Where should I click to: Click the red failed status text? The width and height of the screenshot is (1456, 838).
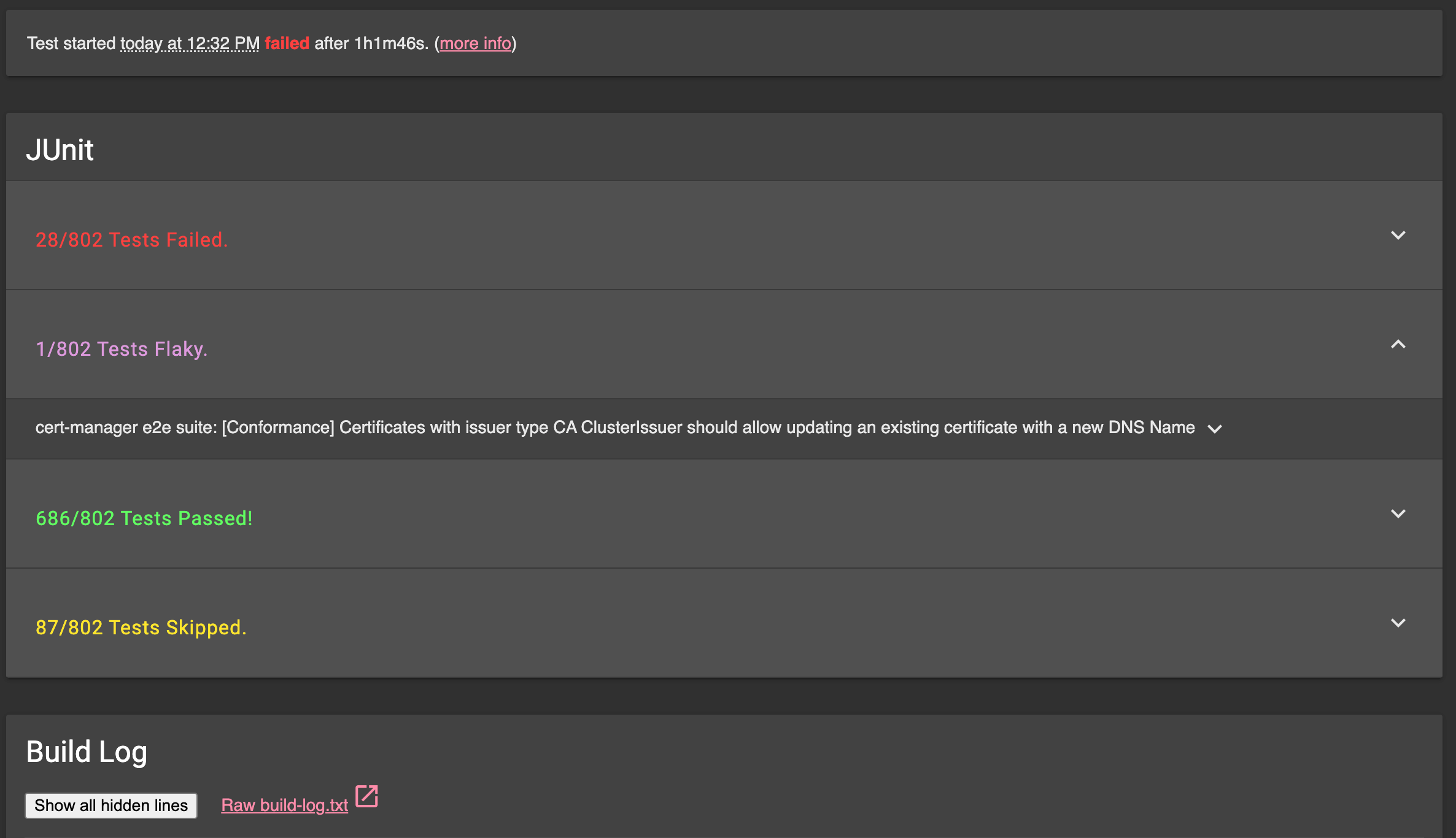(287, 44)
